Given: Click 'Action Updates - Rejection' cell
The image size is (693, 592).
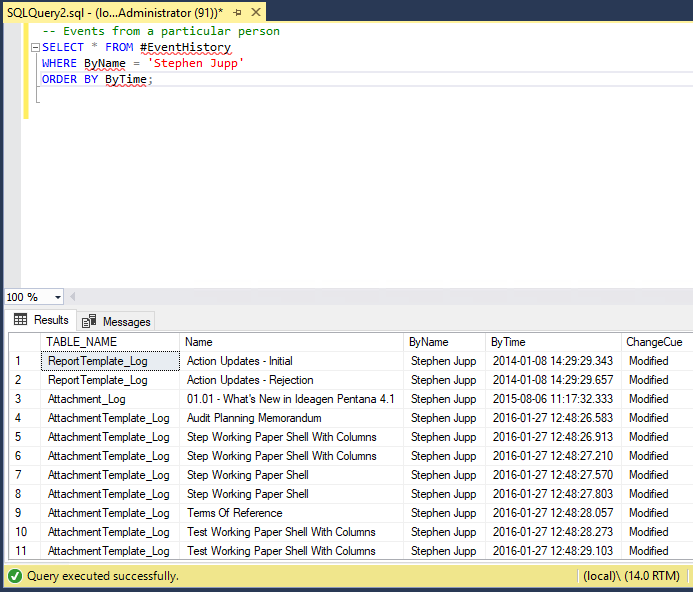Looking at the screenshot, I should click(291, 380).
